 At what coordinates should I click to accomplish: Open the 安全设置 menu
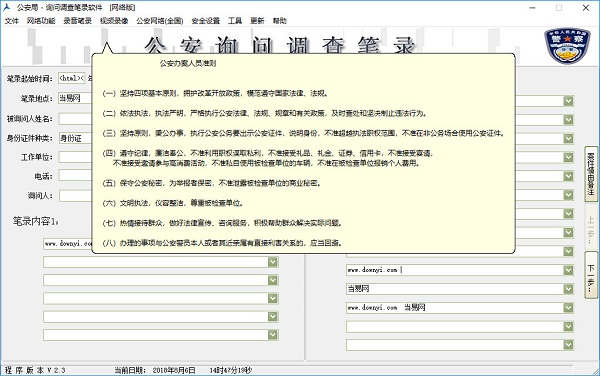click(x=205, y=21)
